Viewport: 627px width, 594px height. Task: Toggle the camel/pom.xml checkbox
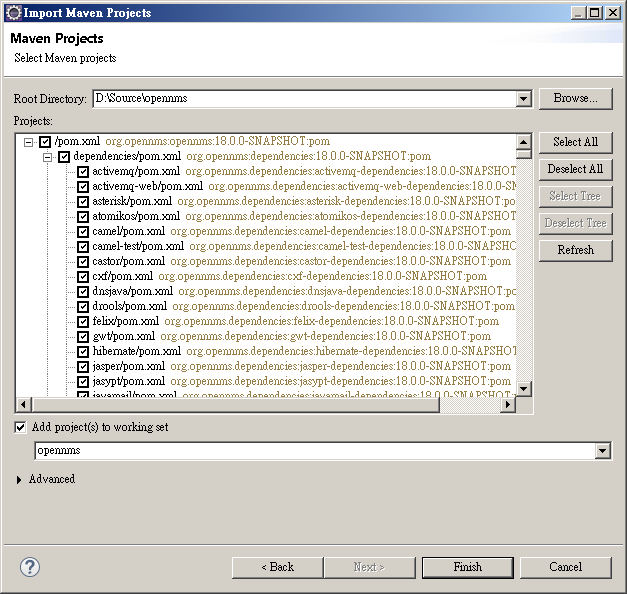pyautogui.click(x=83, y=232)
